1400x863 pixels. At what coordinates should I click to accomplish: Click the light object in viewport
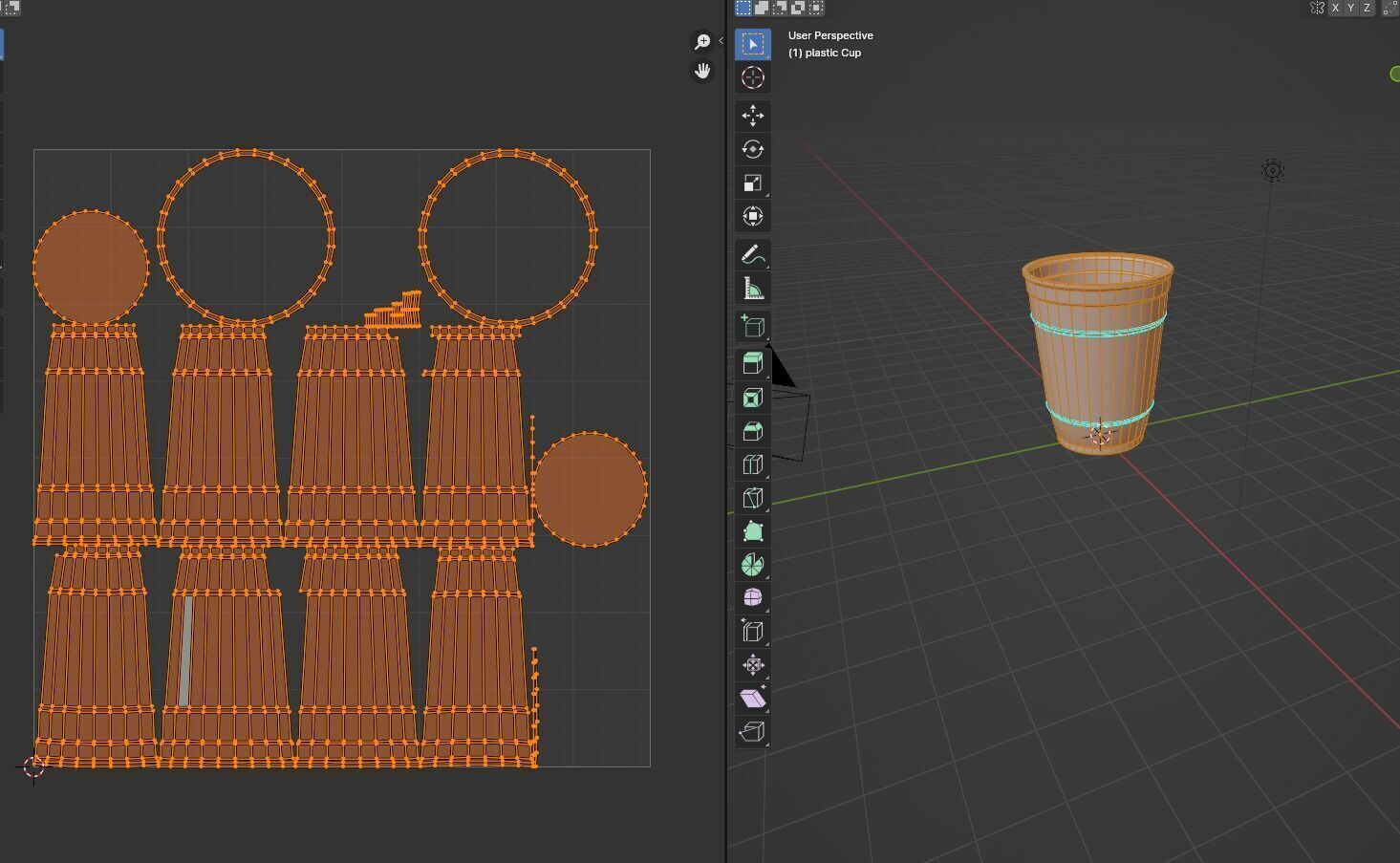point(1272,171)
